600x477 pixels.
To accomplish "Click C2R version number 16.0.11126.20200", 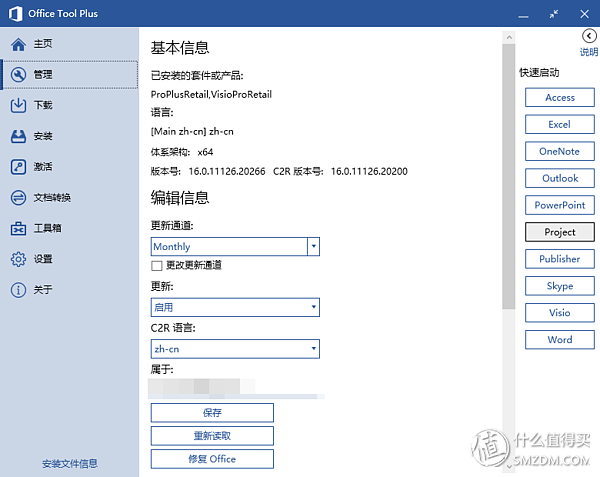I will 369,171.
